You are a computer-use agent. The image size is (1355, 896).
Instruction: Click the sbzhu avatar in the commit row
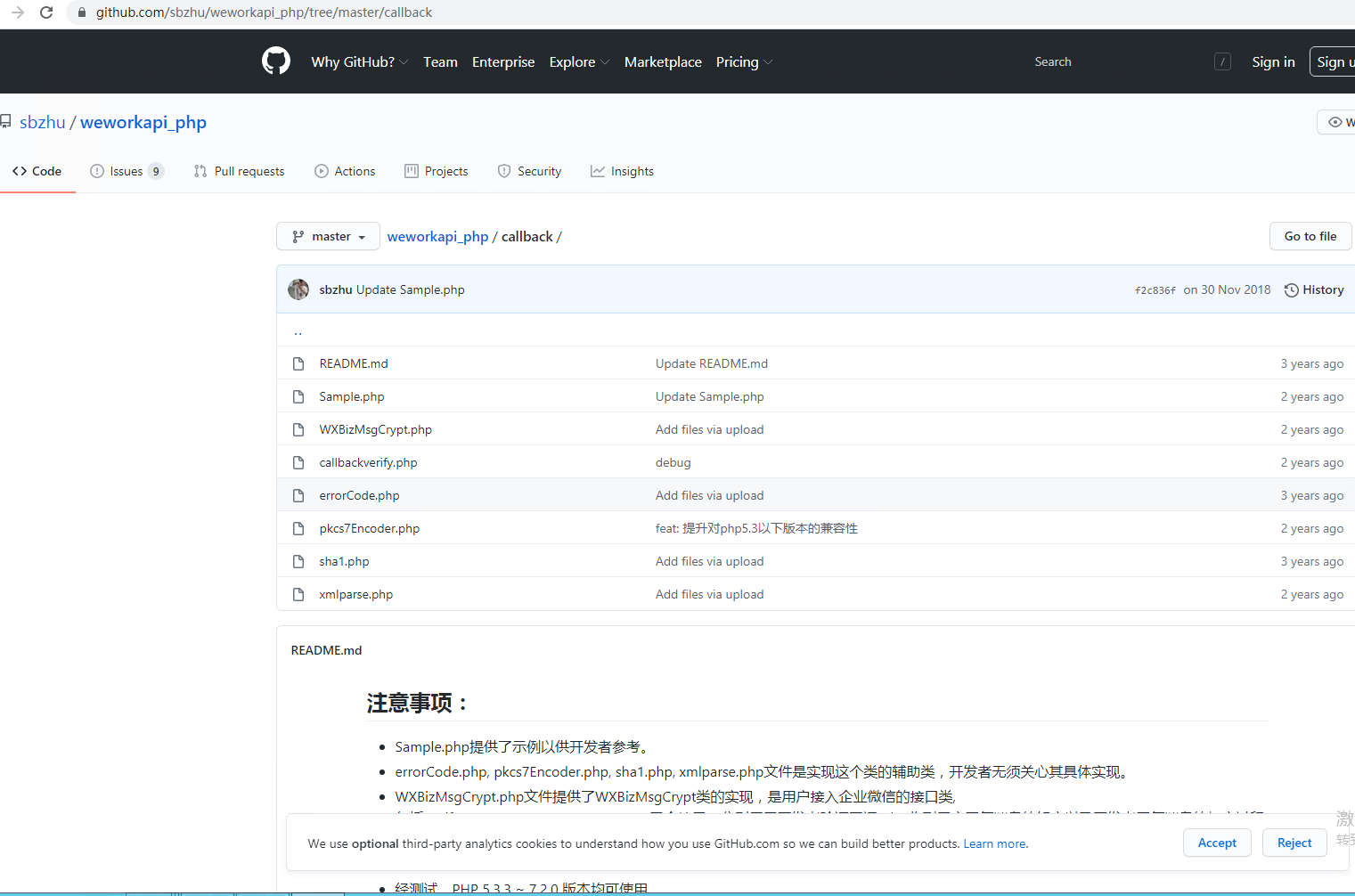tap(298, 289)
